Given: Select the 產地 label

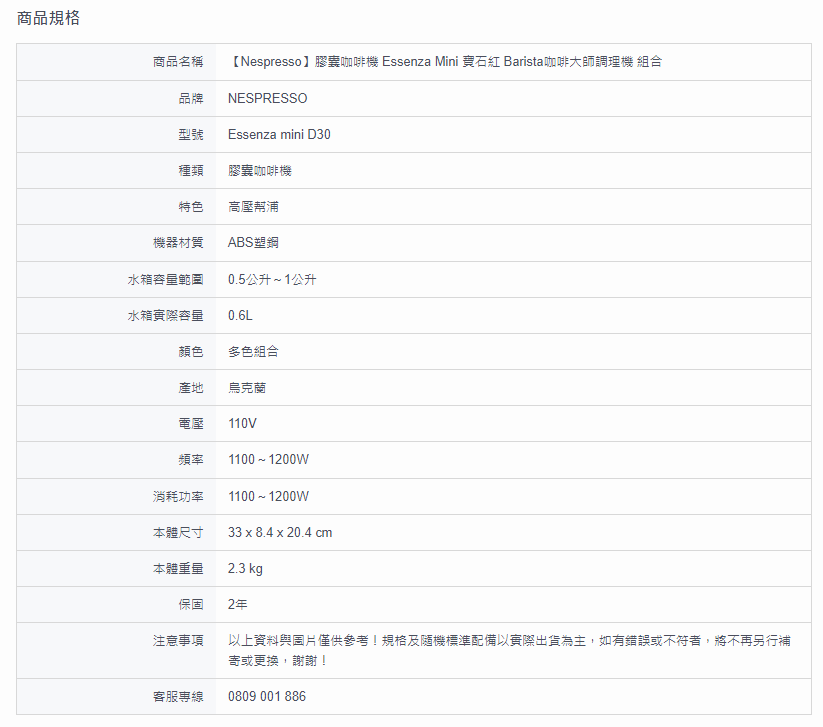Looking at the screenshot, I should click(191, 388).
